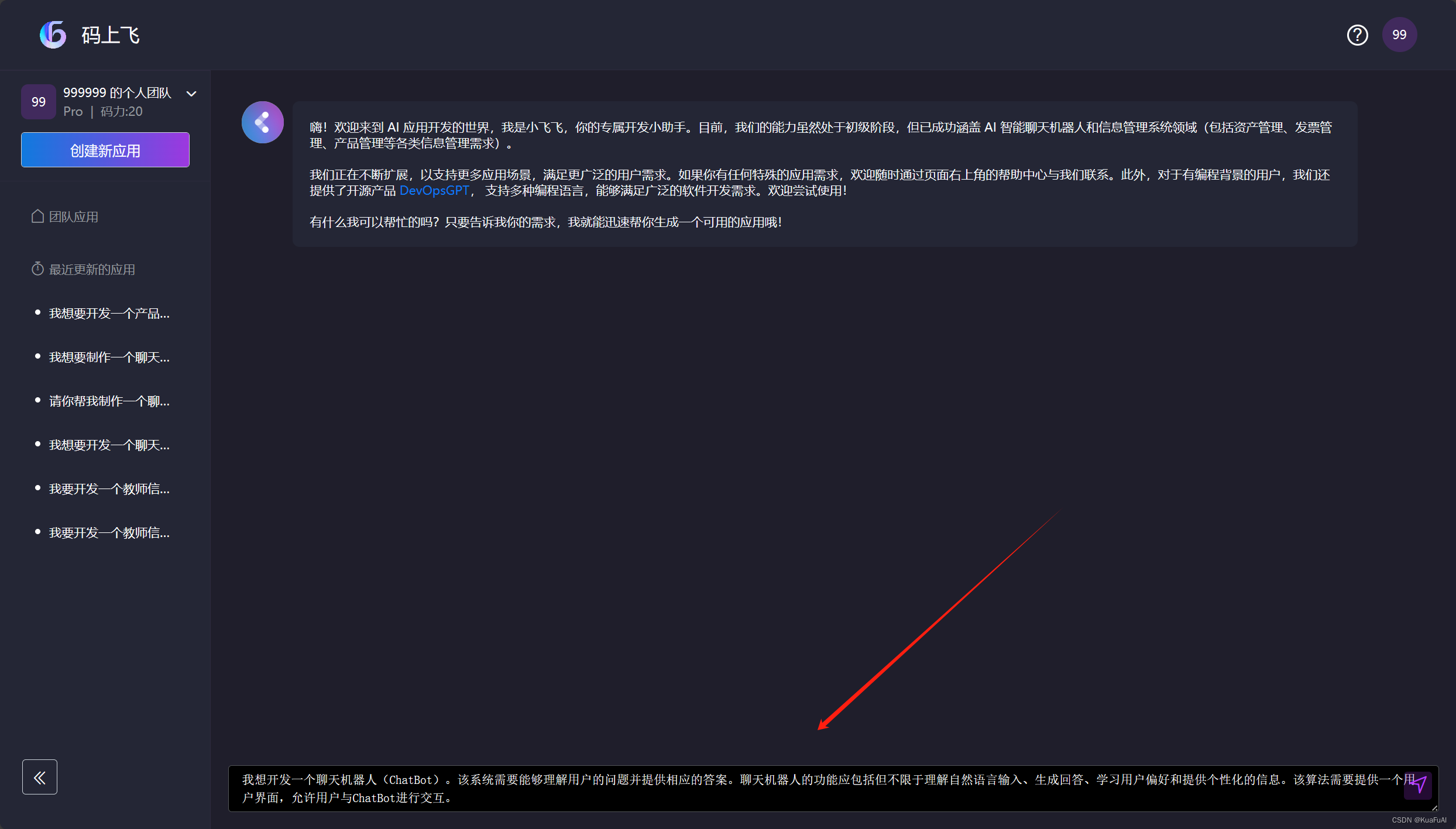1456x829 pixels.
Task: Click the 99 user avatar top right
Action: pos(1399,35)
